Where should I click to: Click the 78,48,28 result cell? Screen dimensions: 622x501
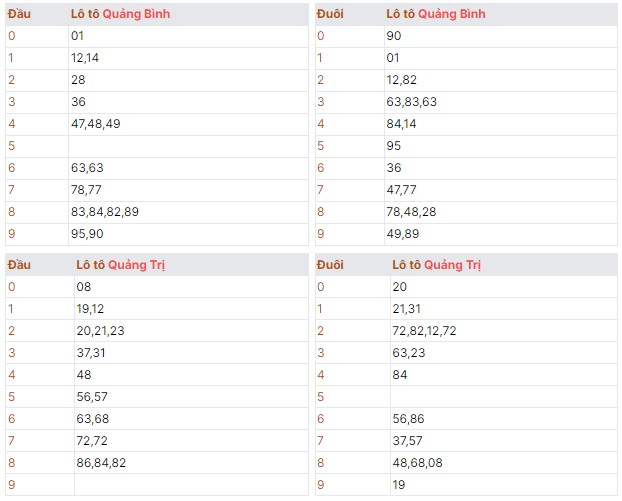coord(411,212)
